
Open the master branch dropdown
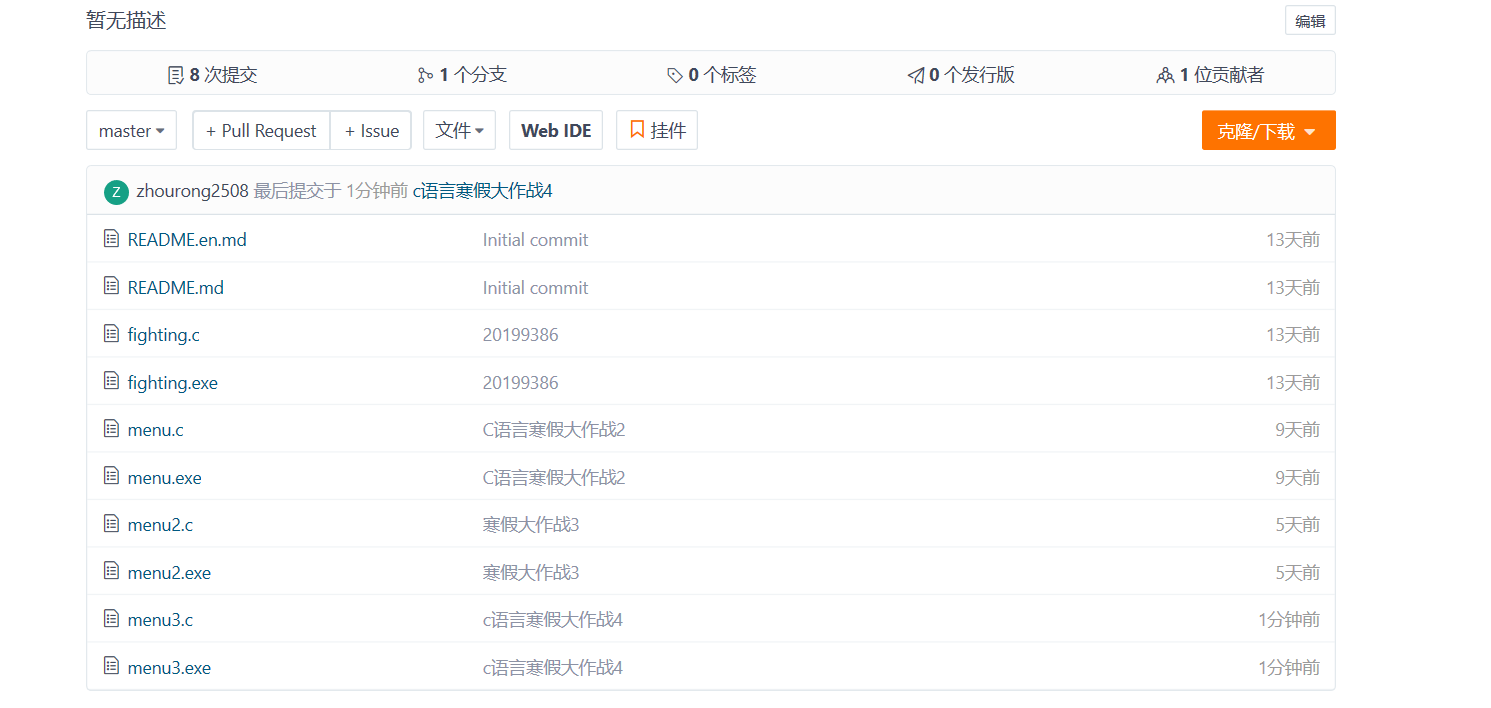tap(132, 131)
